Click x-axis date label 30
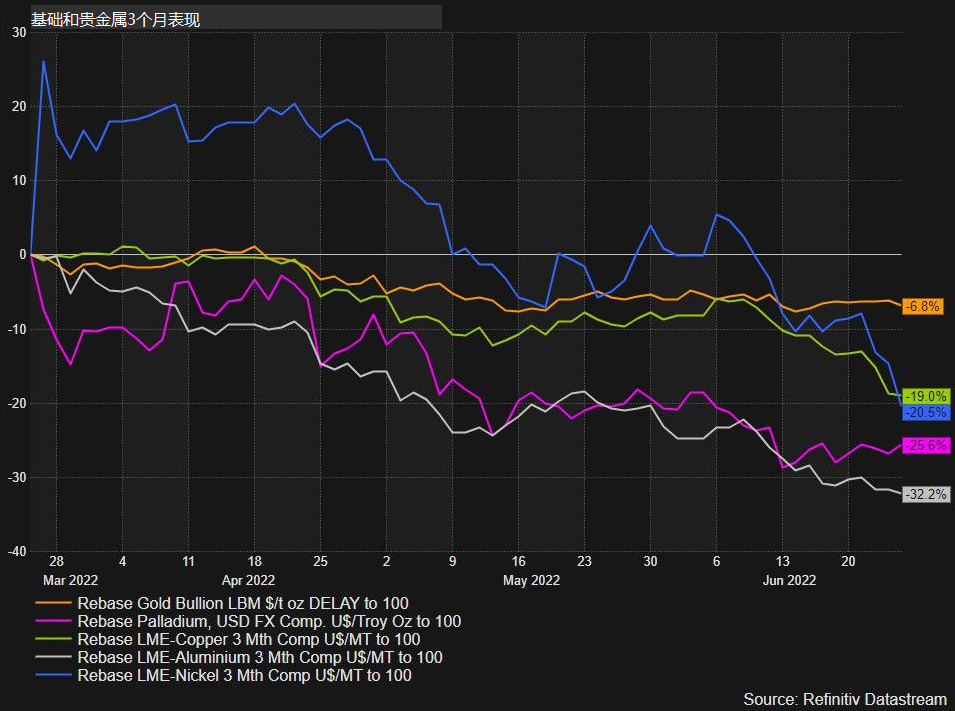This screenshot has width=955, height=711. coord(650,561)
